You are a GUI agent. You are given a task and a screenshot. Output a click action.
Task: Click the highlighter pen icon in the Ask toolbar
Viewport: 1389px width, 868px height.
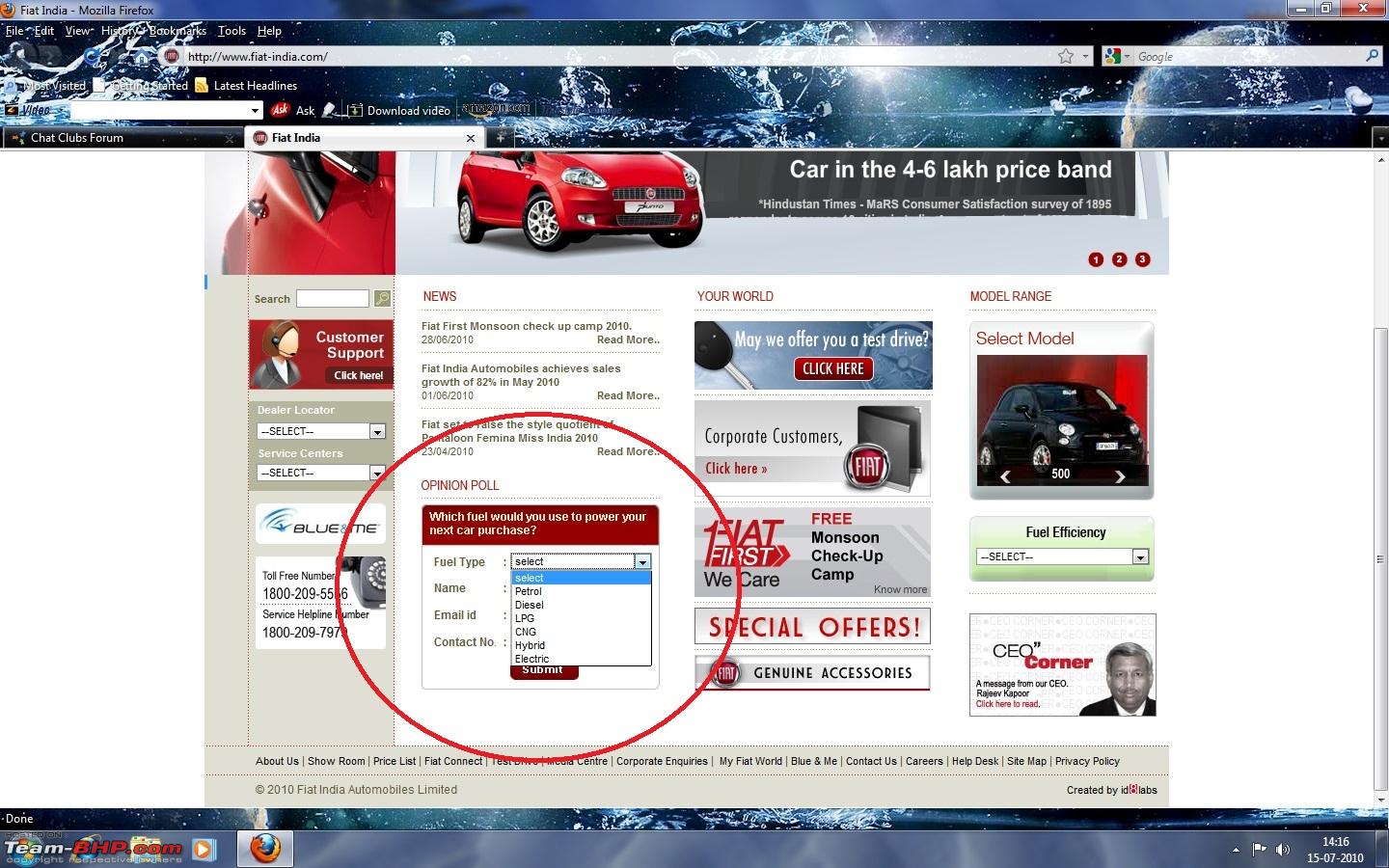click(x=330, y=110)
